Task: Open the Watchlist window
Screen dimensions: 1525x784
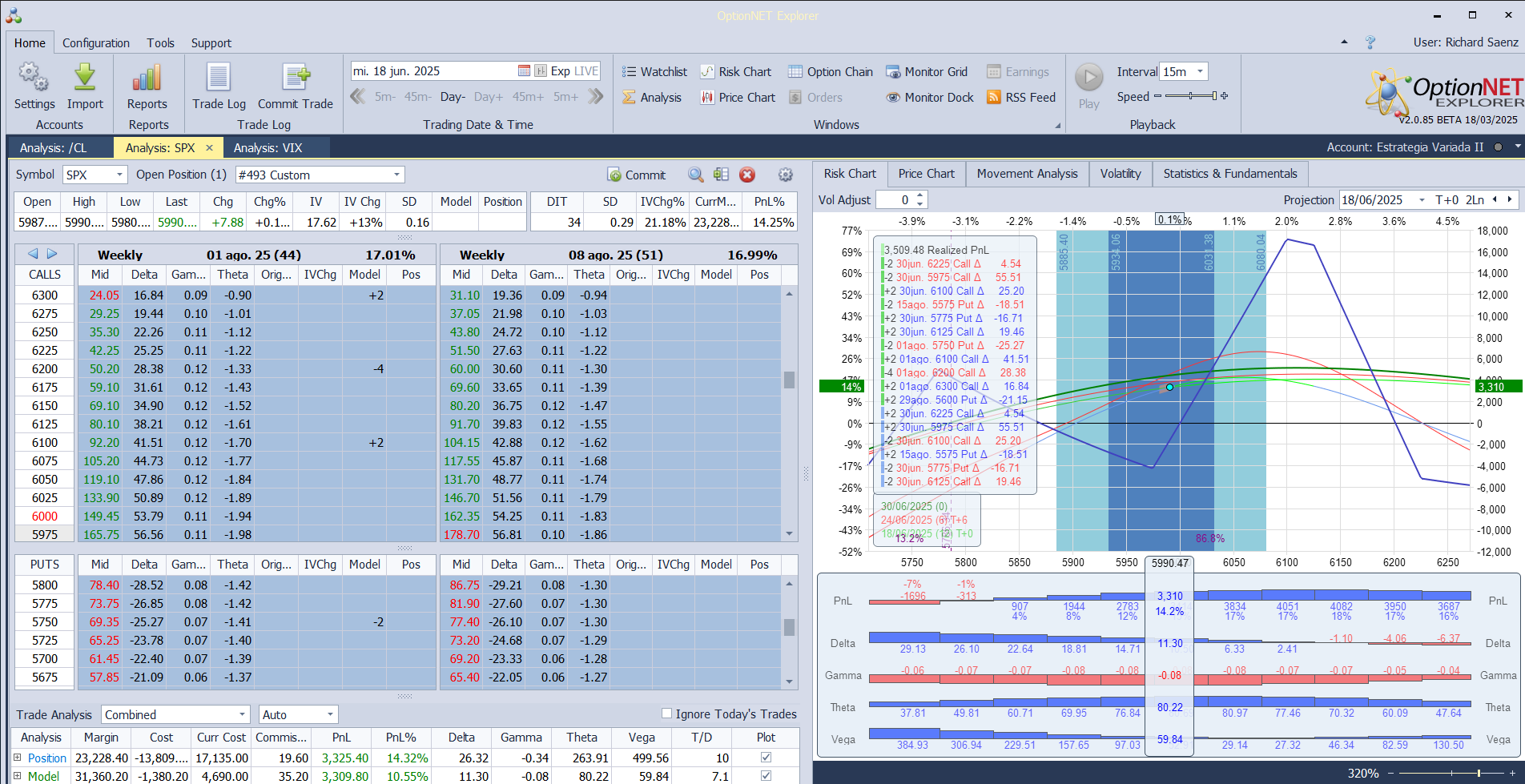Action: click(654, 72)
